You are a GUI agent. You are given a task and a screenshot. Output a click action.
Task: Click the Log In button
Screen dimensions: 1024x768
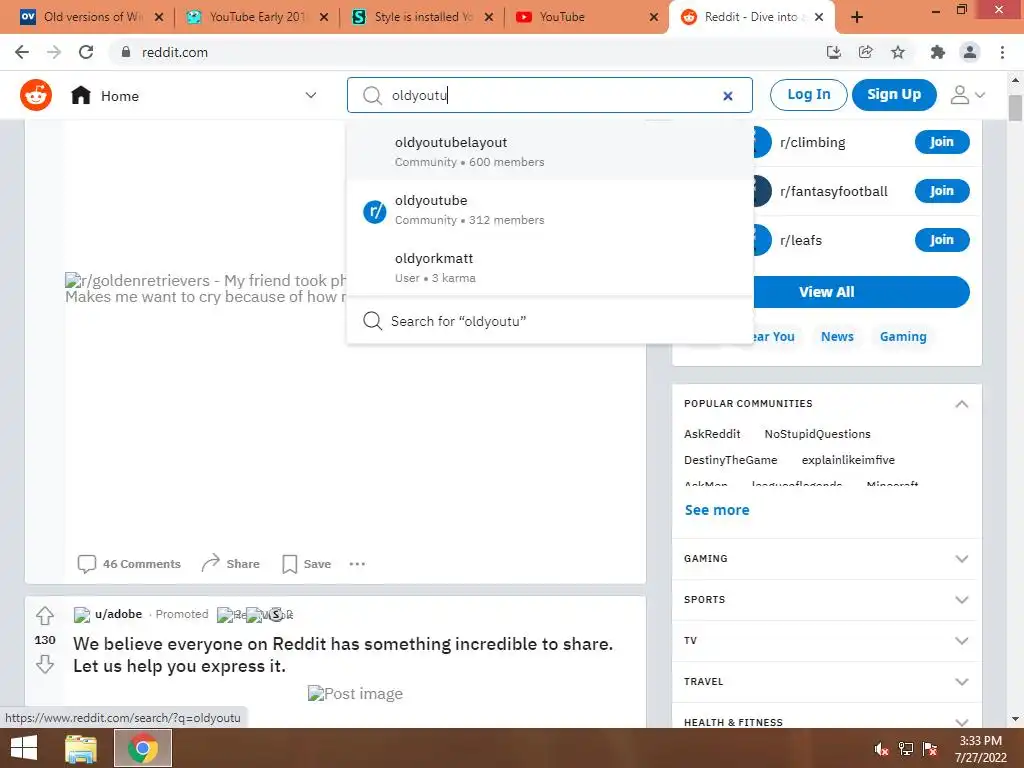click(x=808, y=95)
